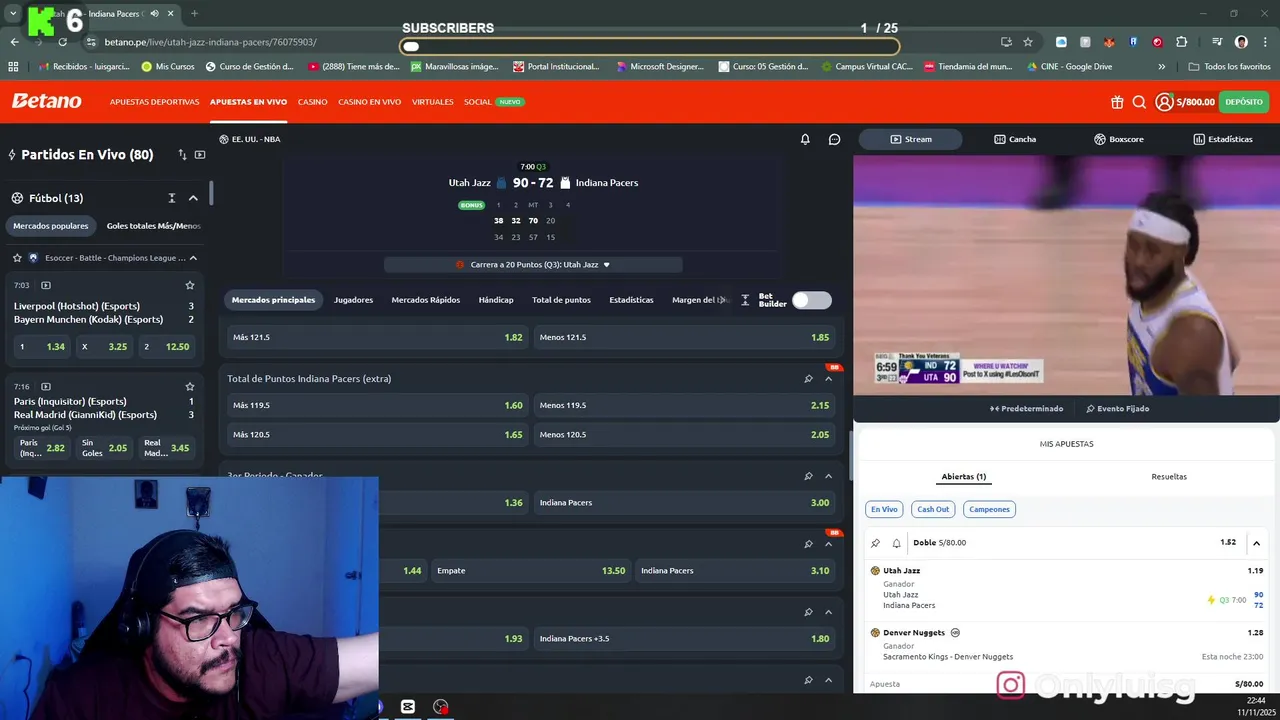Screen dimensions: 1280x720
Task: Open Apuestas Deportivas menu
Action: pos(154,102)
